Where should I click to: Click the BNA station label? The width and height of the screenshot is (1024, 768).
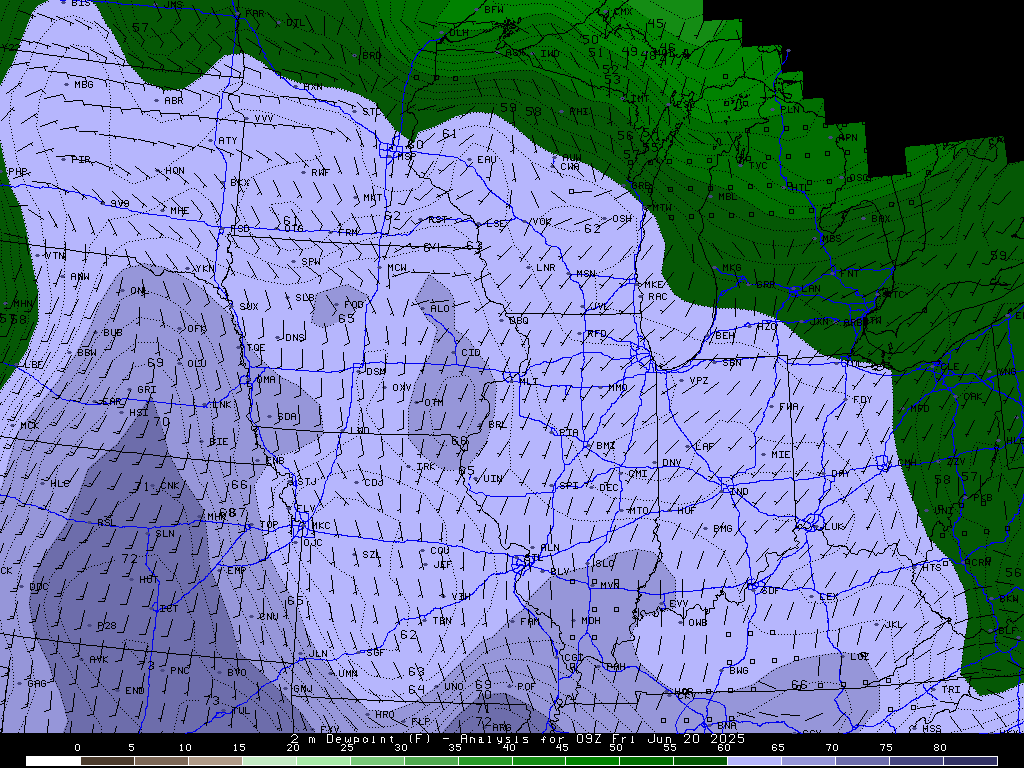727,726
